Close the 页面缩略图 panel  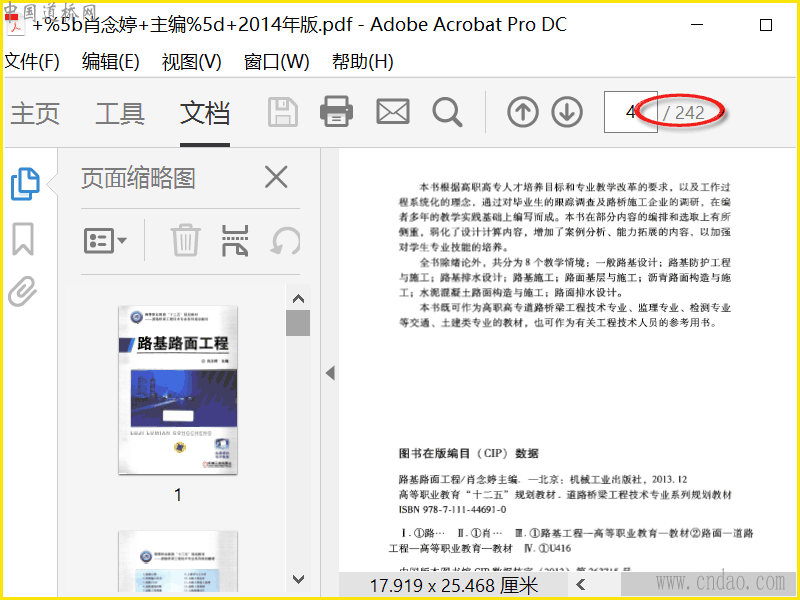pyautogui.click(x=277, y=177)
